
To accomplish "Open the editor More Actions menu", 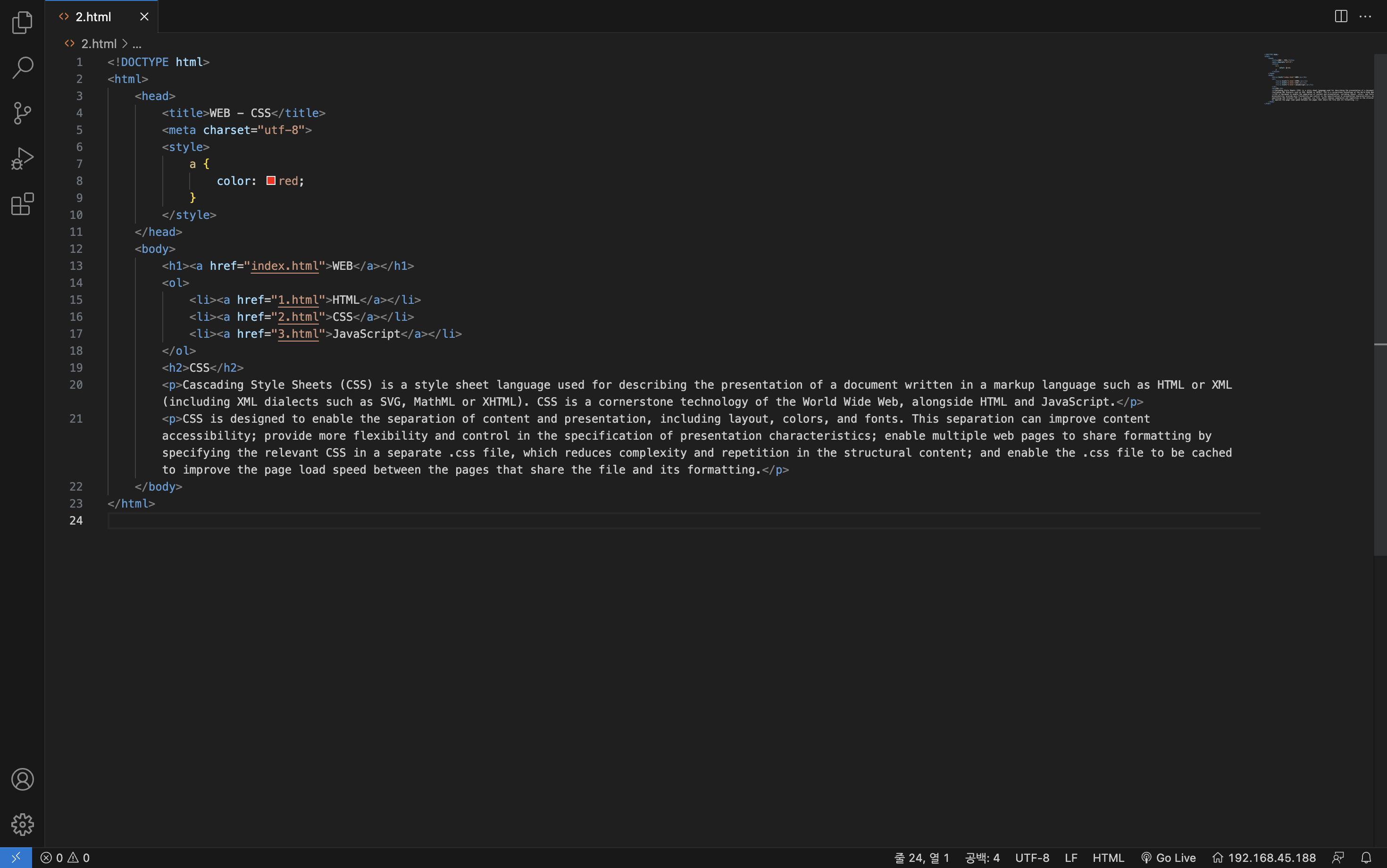I will point(1365,16).
